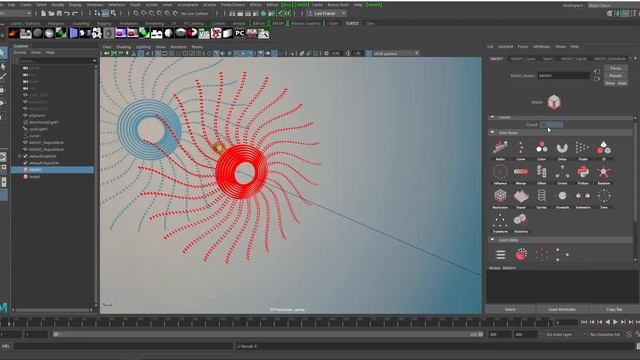
Task: Click the PC icon on the shelf
Action: [240, 33]
